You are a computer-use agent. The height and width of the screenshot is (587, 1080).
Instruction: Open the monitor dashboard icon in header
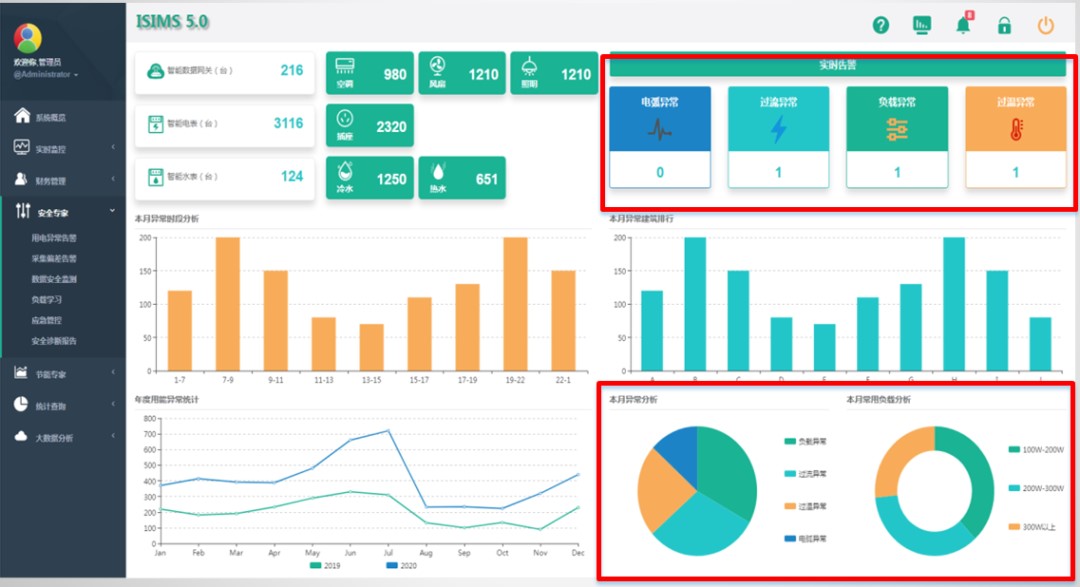point(922,26)
